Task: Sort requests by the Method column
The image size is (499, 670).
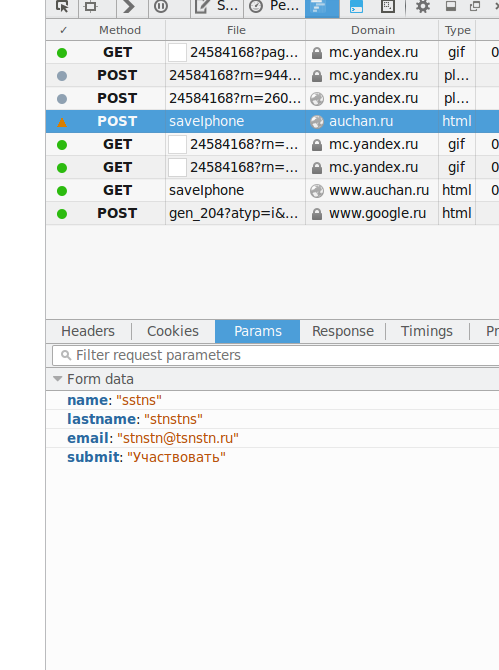Action: (120, 30)
